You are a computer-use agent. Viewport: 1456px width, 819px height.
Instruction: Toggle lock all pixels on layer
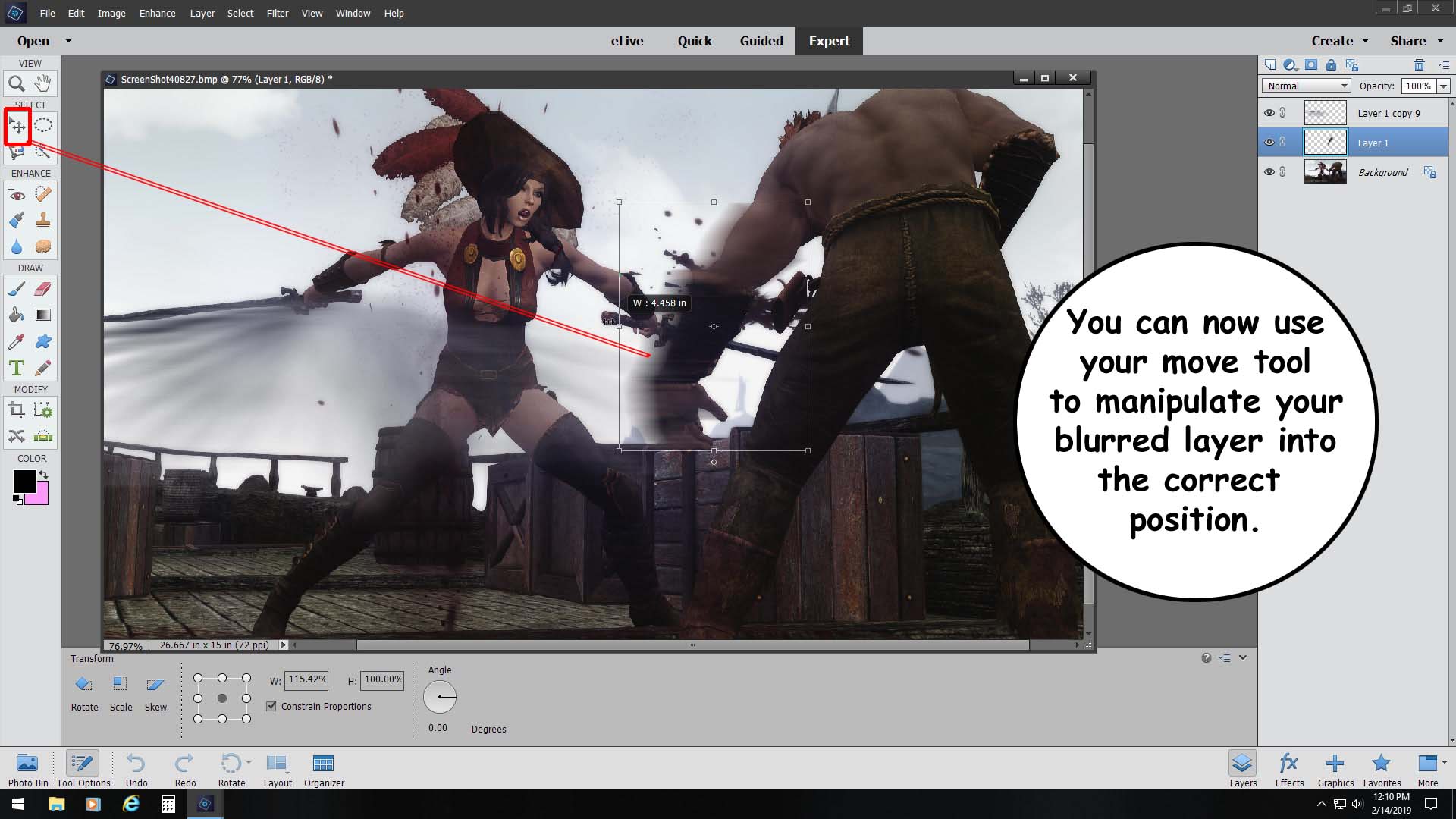pyautogui.click(x=1331, y=65)
